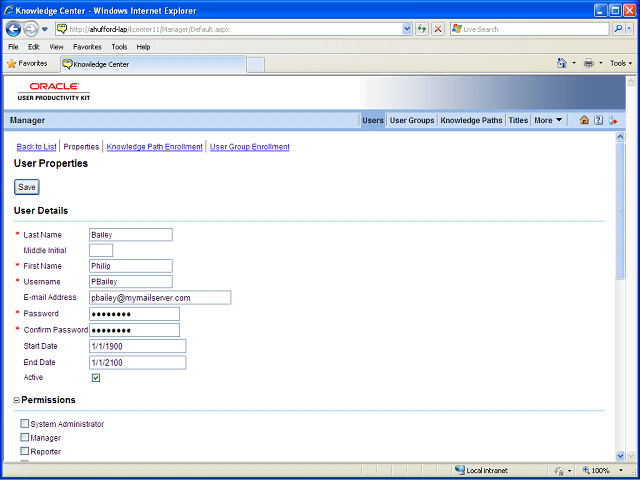Click the End Date field
640x480 pixels.
138,362
